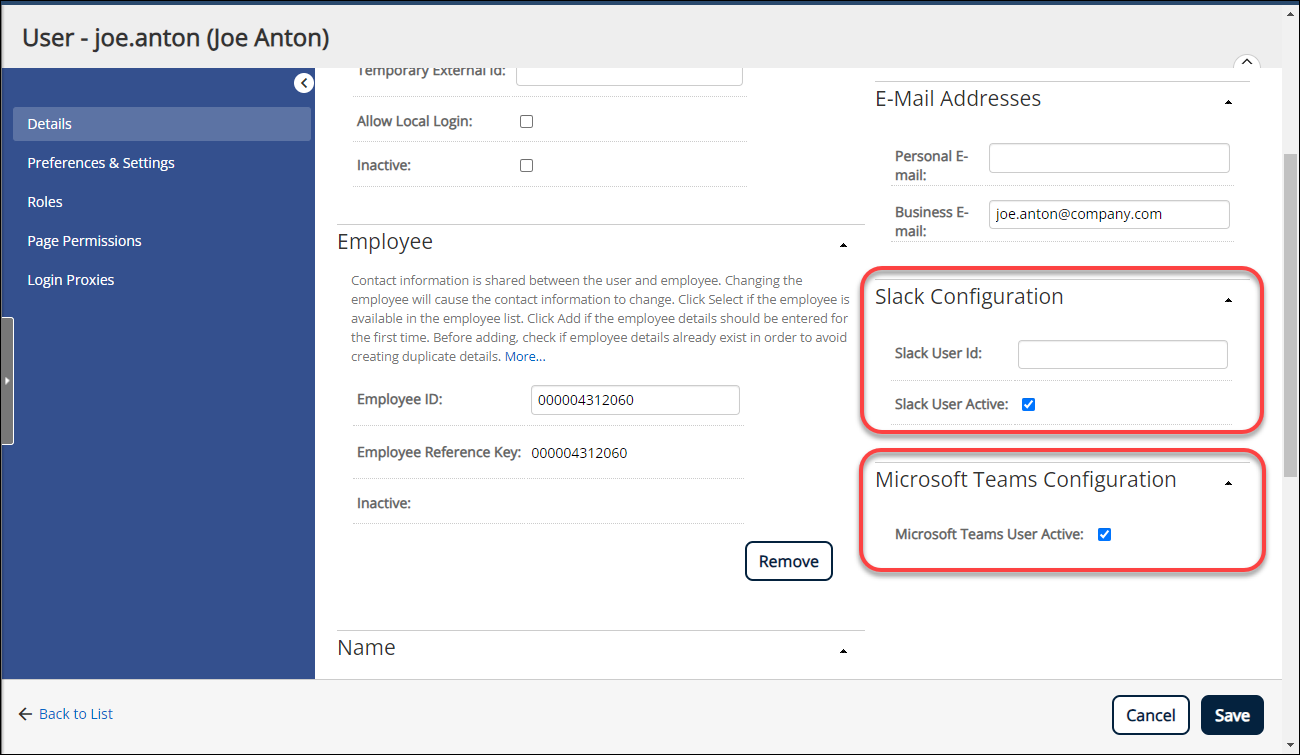Check the Inactive user checkbox

(527, 166)
